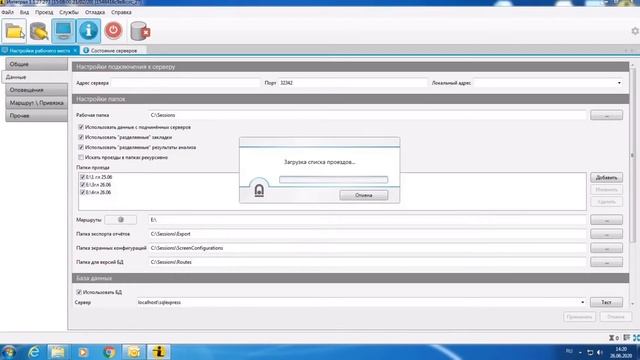Select the Оповещения settings section

tap(36, 90)
